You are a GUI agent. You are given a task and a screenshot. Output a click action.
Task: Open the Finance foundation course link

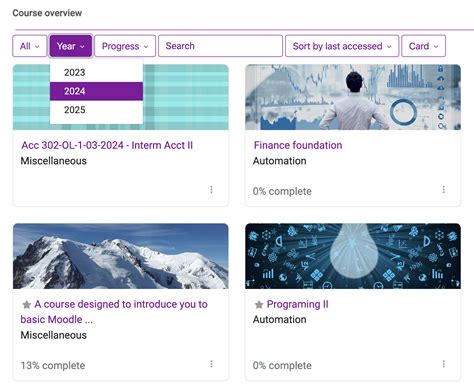pyautogui.click(x=298, y=145)
